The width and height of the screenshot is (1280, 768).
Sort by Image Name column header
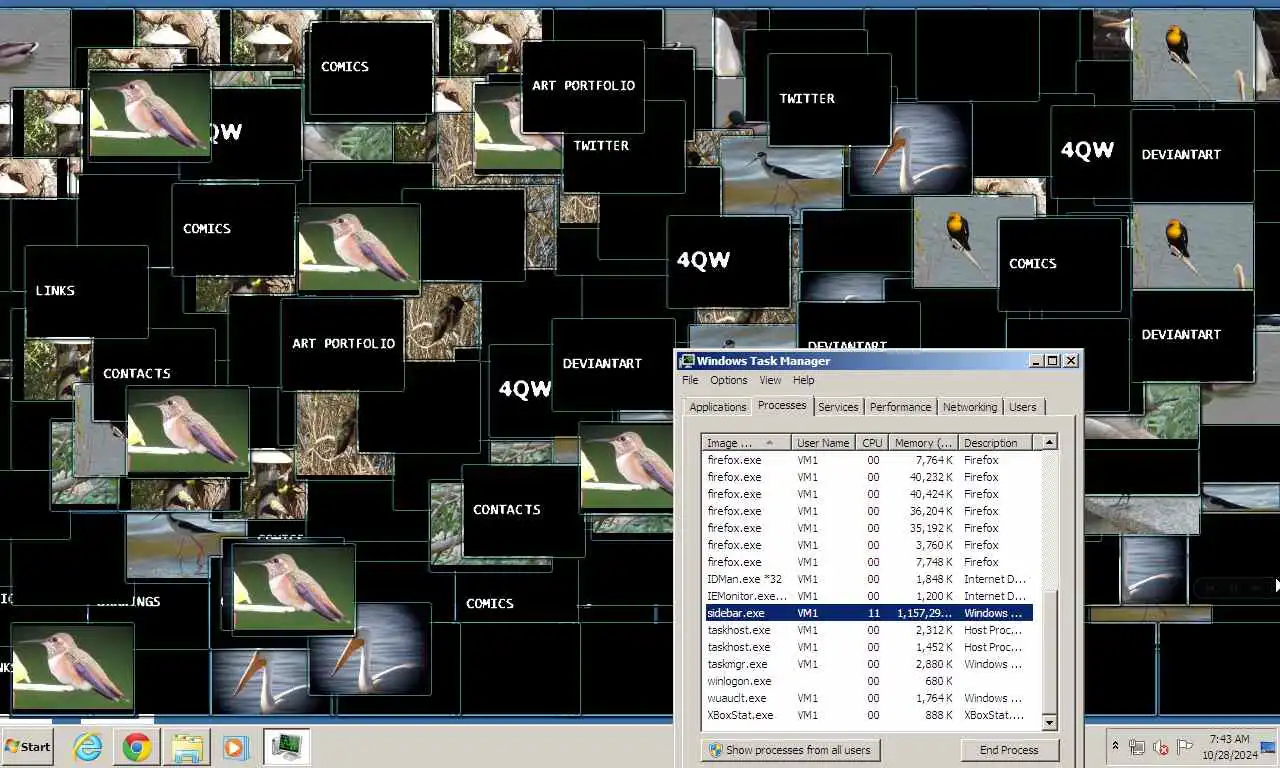click(747, 443)
